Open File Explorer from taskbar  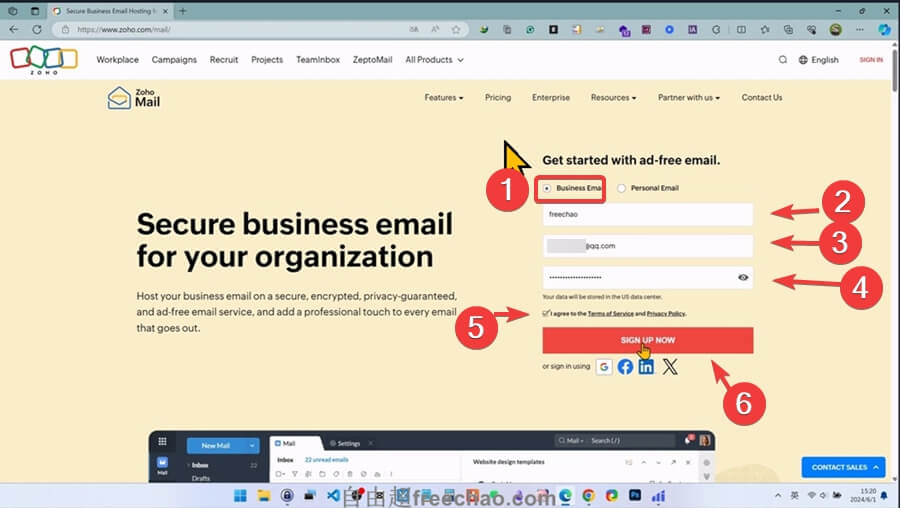pos(263,496)
